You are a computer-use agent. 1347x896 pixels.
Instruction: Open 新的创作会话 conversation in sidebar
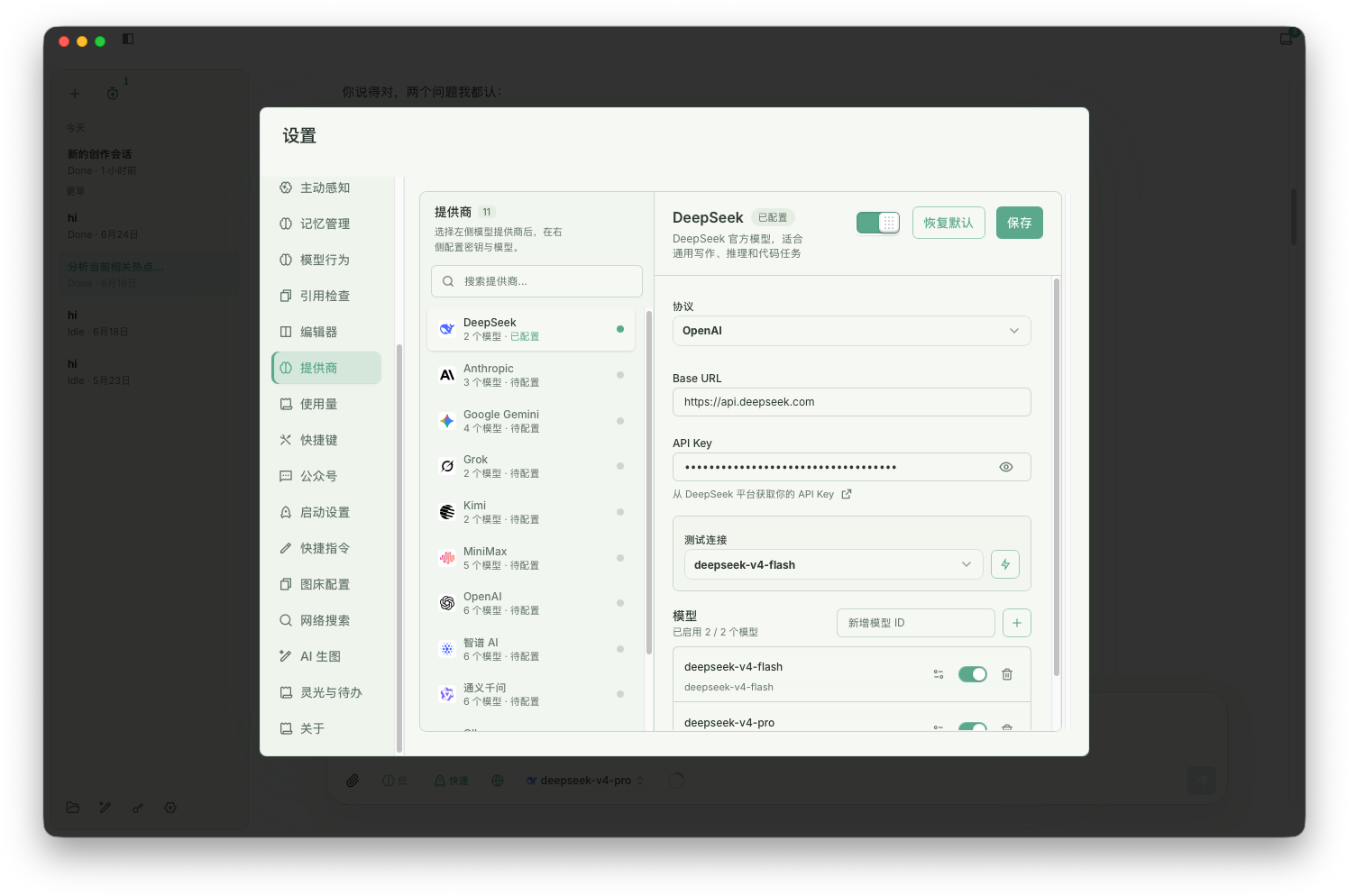click(x=149, y=161)
